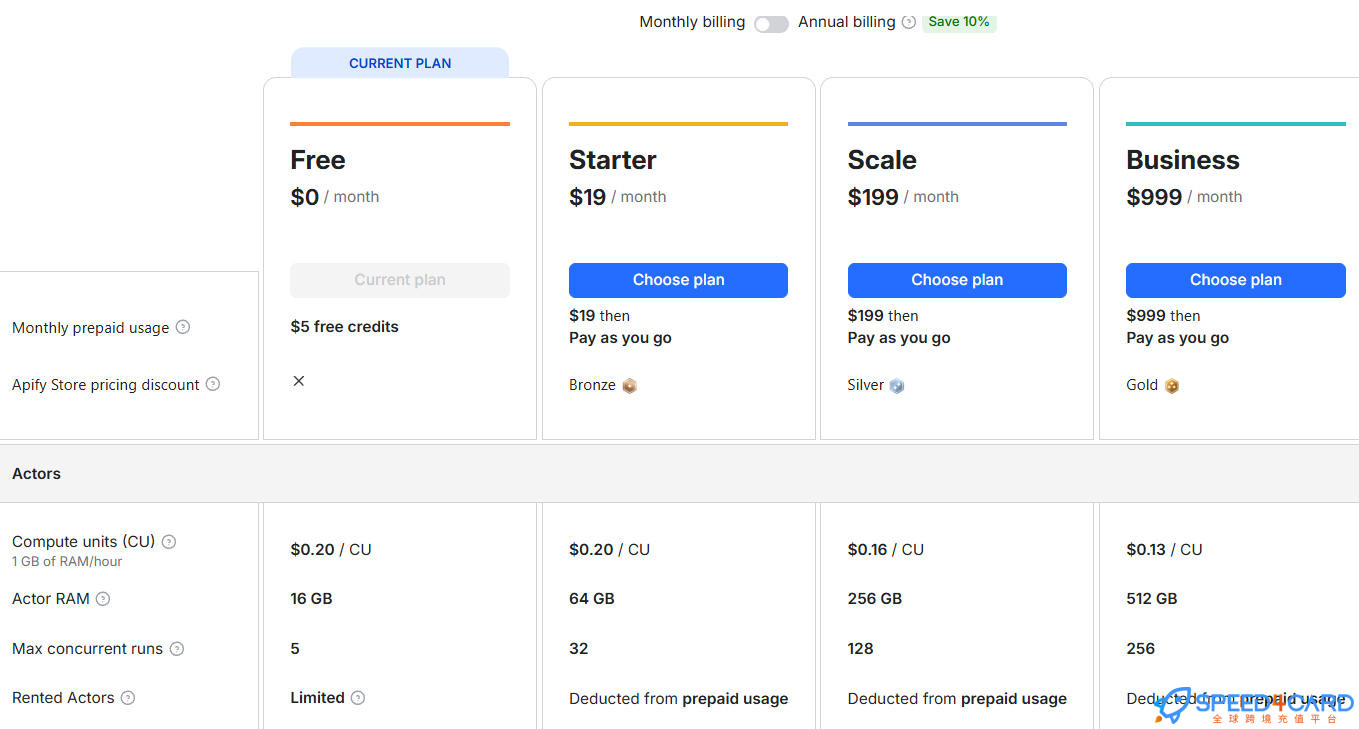The image size is (1359, 729).
Task: Open help icon beside Apify Store pricing discount
Action: click(213, 384)
